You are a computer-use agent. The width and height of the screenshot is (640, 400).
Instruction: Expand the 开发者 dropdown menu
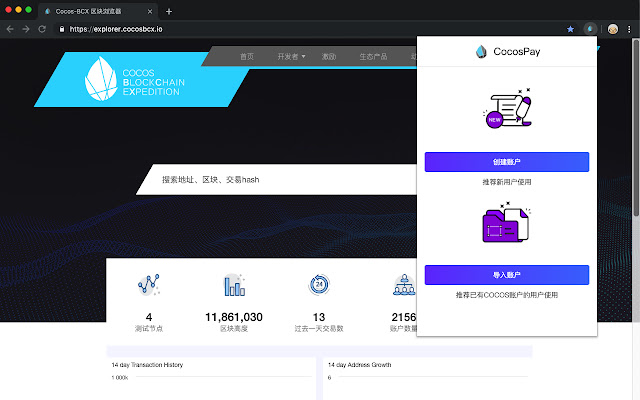coord(291,57)
